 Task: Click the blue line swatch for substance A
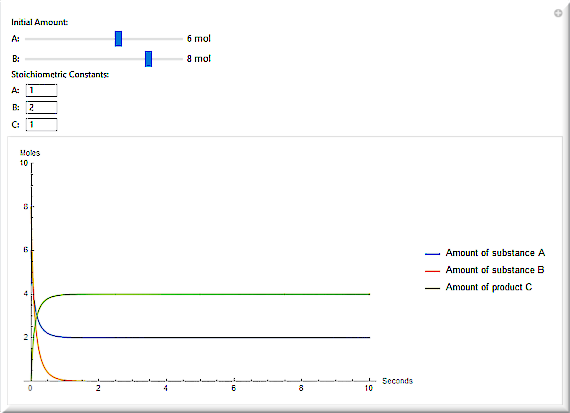click(432, 254)
